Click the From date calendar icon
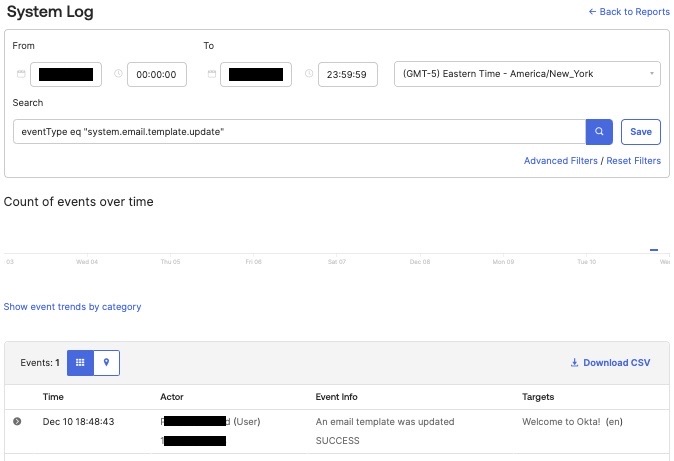 pyautogui.click(x=21, y=74)
